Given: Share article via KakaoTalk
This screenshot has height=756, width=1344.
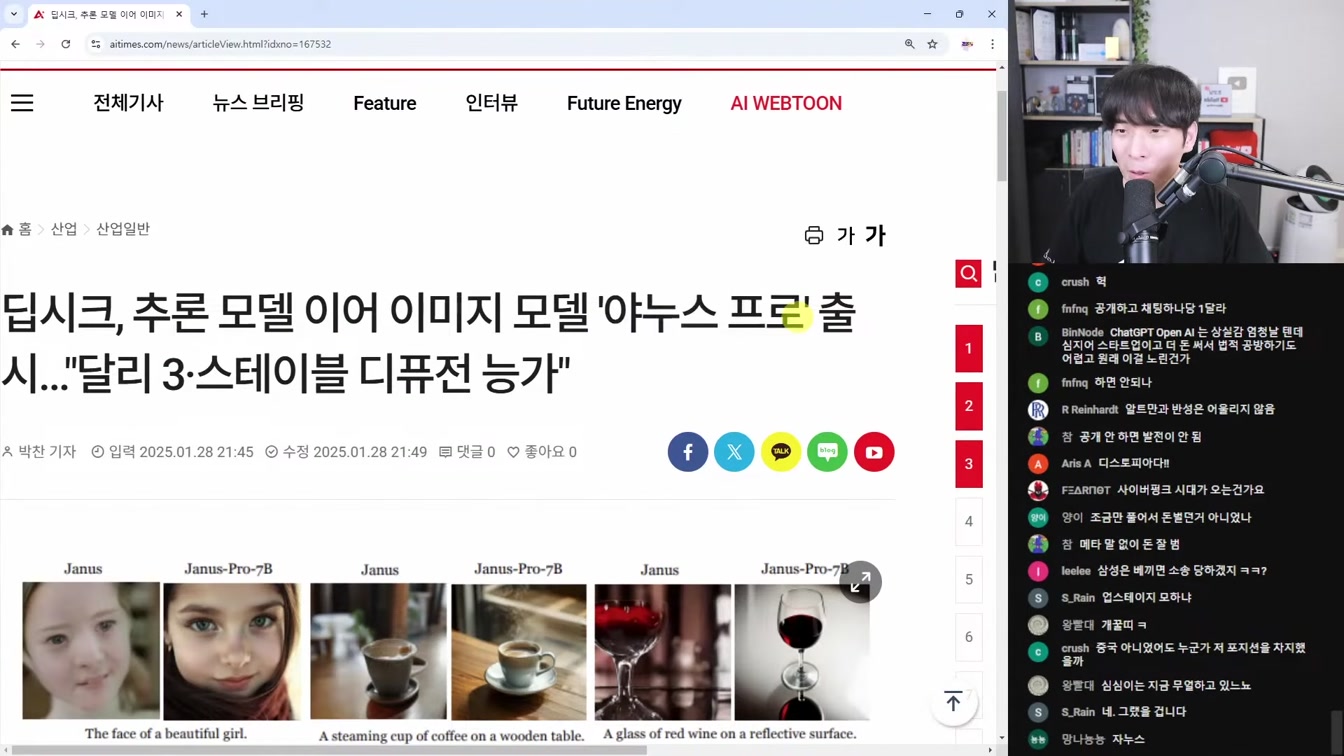Looking at the screenshot, I should coord(781,452).
